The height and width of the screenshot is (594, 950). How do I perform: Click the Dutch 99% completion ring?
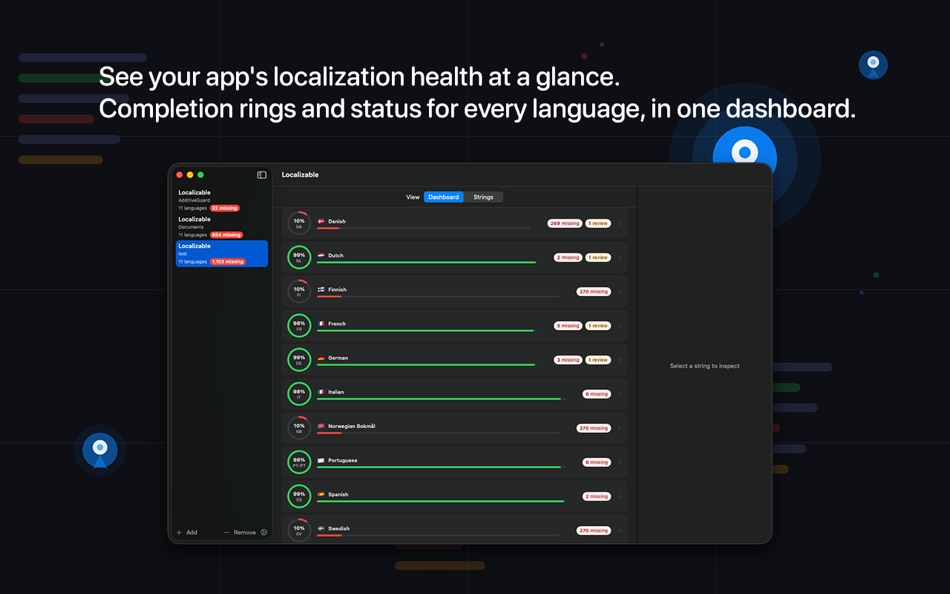click(299, 257)
